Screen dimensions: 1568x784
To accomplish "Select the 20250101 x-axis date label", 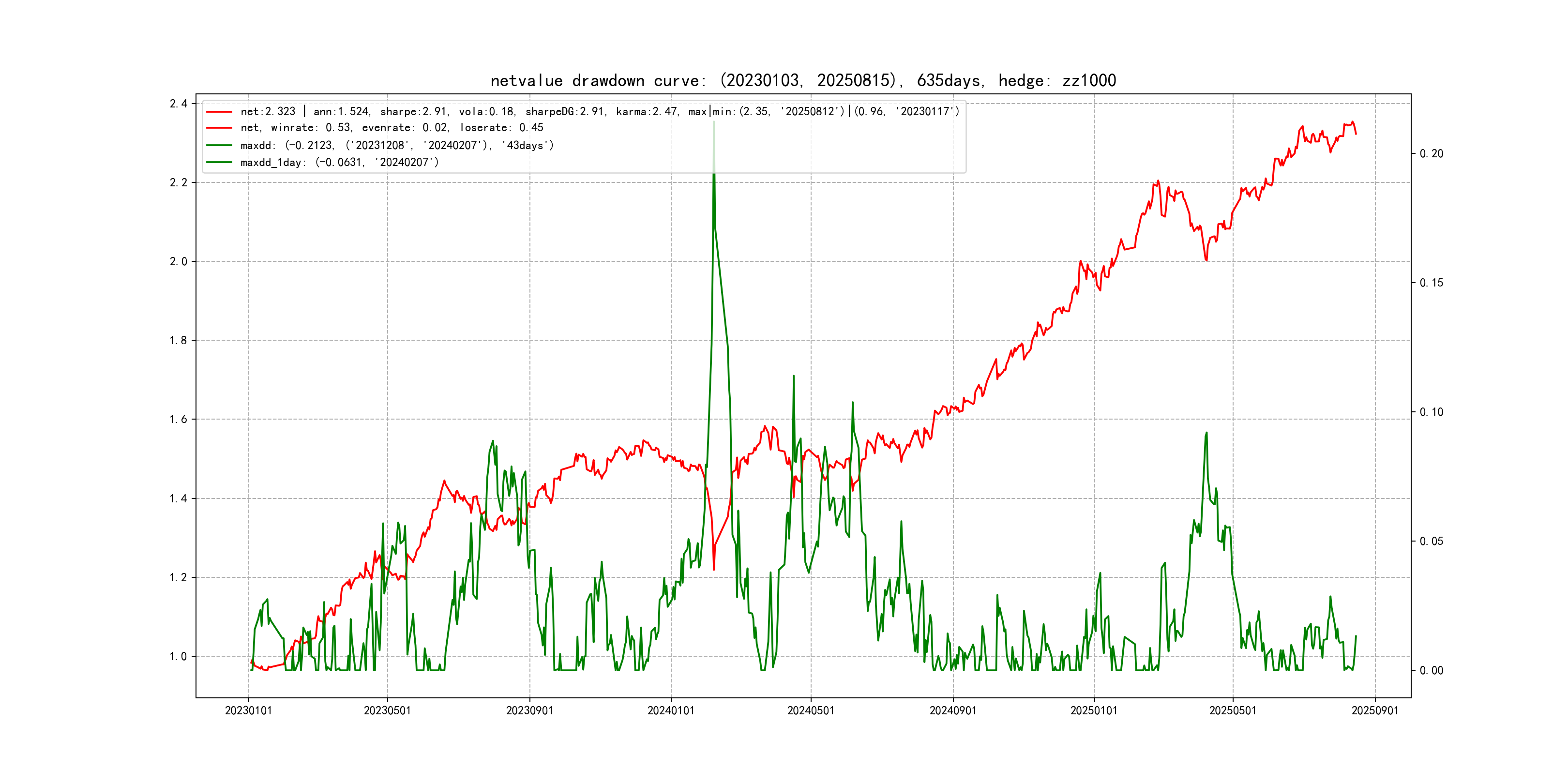I will 1094,710.
